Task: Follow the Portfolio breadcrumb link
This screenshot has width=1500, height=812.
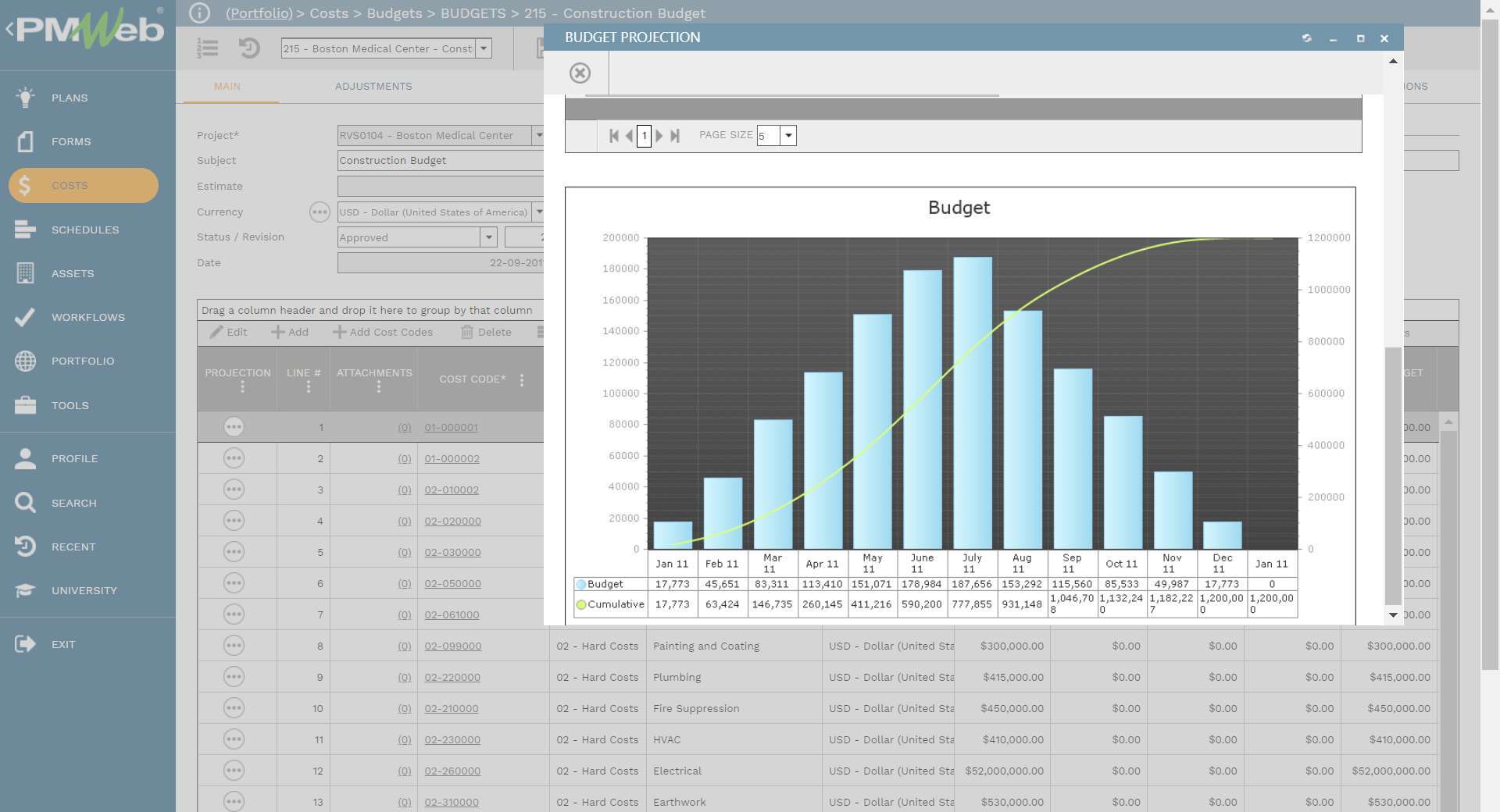Action: (x=259, y=13)
